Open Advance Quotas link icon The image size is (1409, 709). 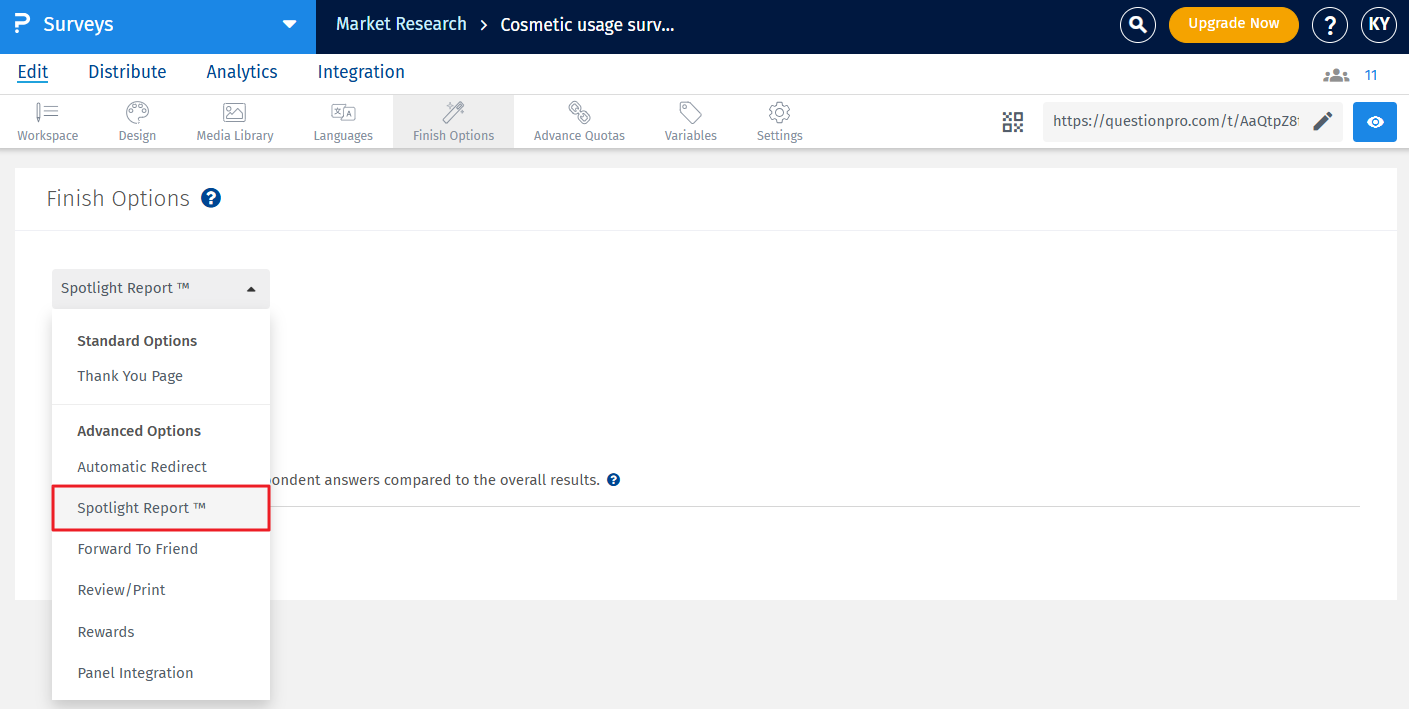pyautogui.click(x=578, y=113)
